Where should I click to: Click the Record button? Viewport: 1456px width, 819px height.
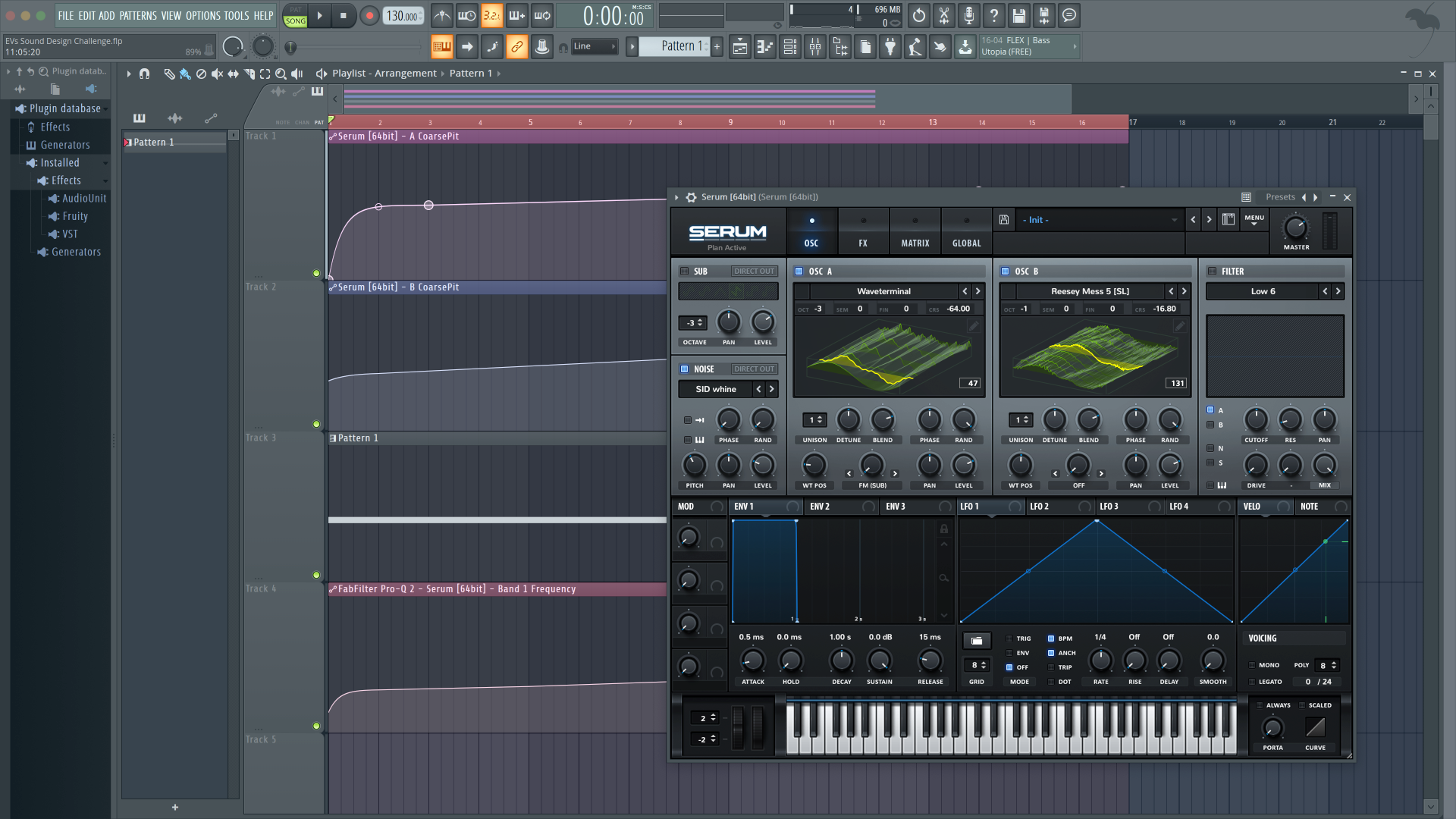(x=369, y=15)
